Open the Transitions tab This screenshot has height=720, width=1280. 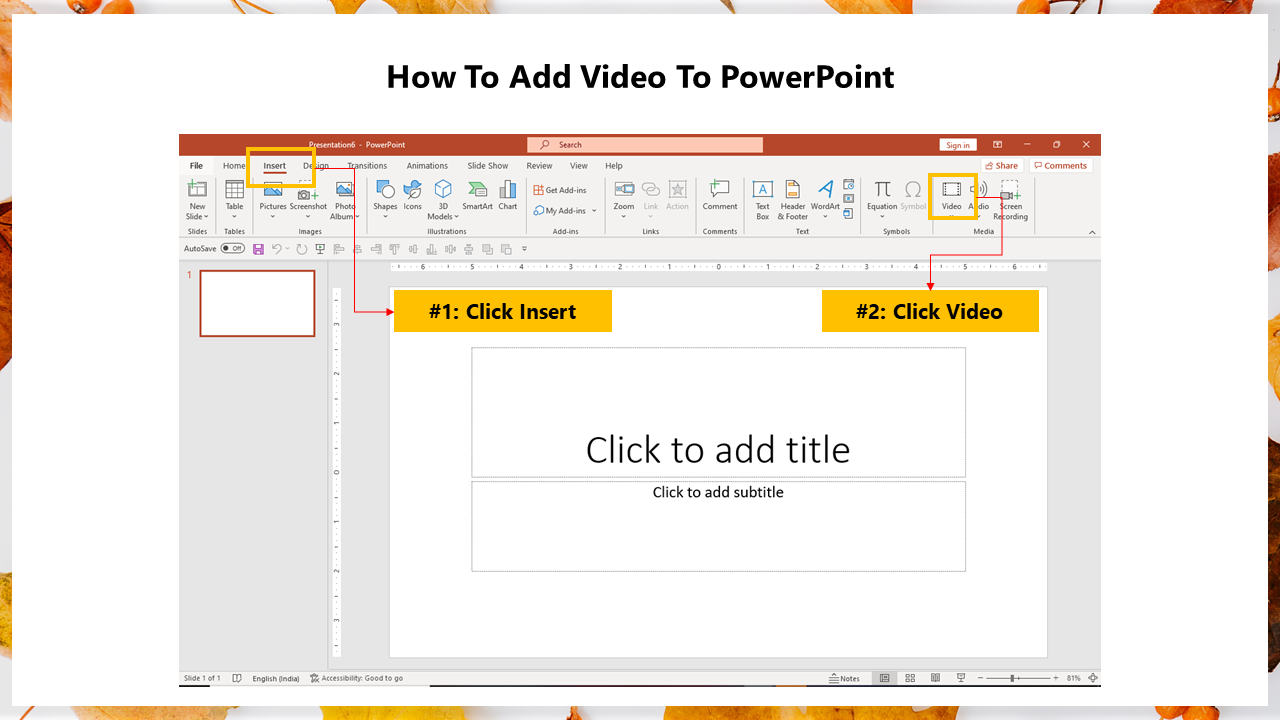point(367,166)
